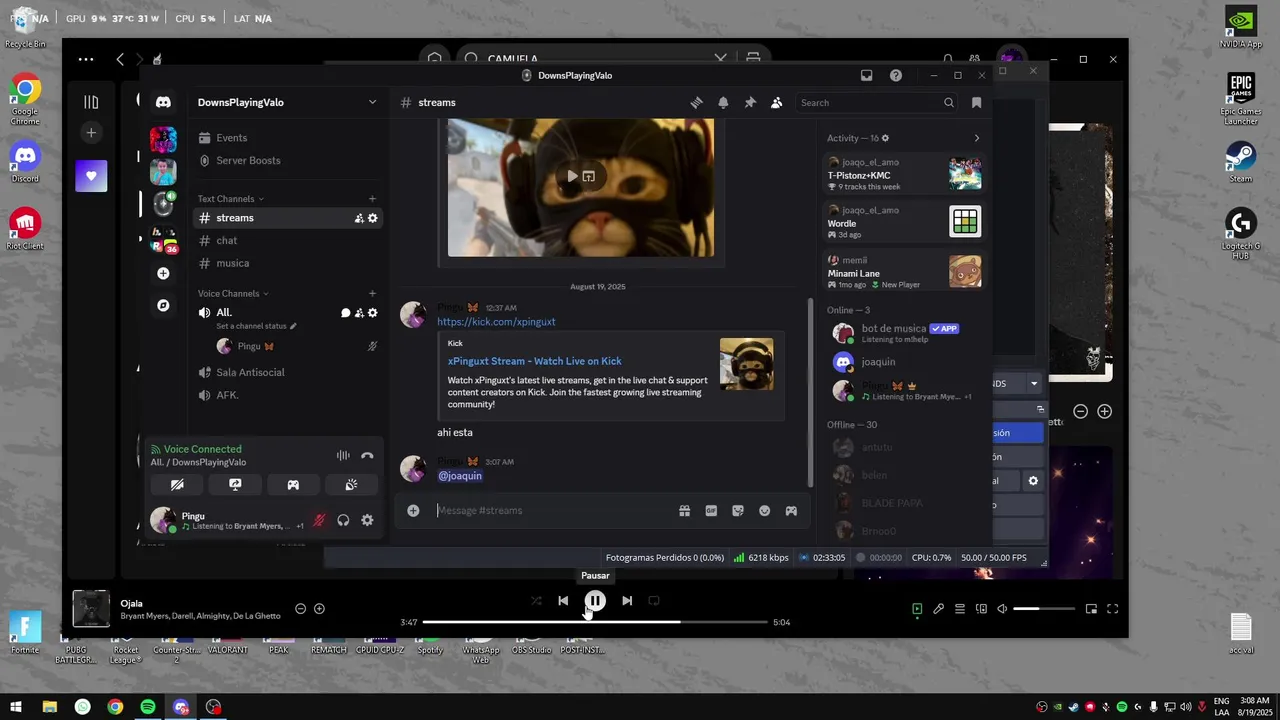Disconnect from voice channel
Viewport: 1280px width, 720px height.
coord(367,455)
